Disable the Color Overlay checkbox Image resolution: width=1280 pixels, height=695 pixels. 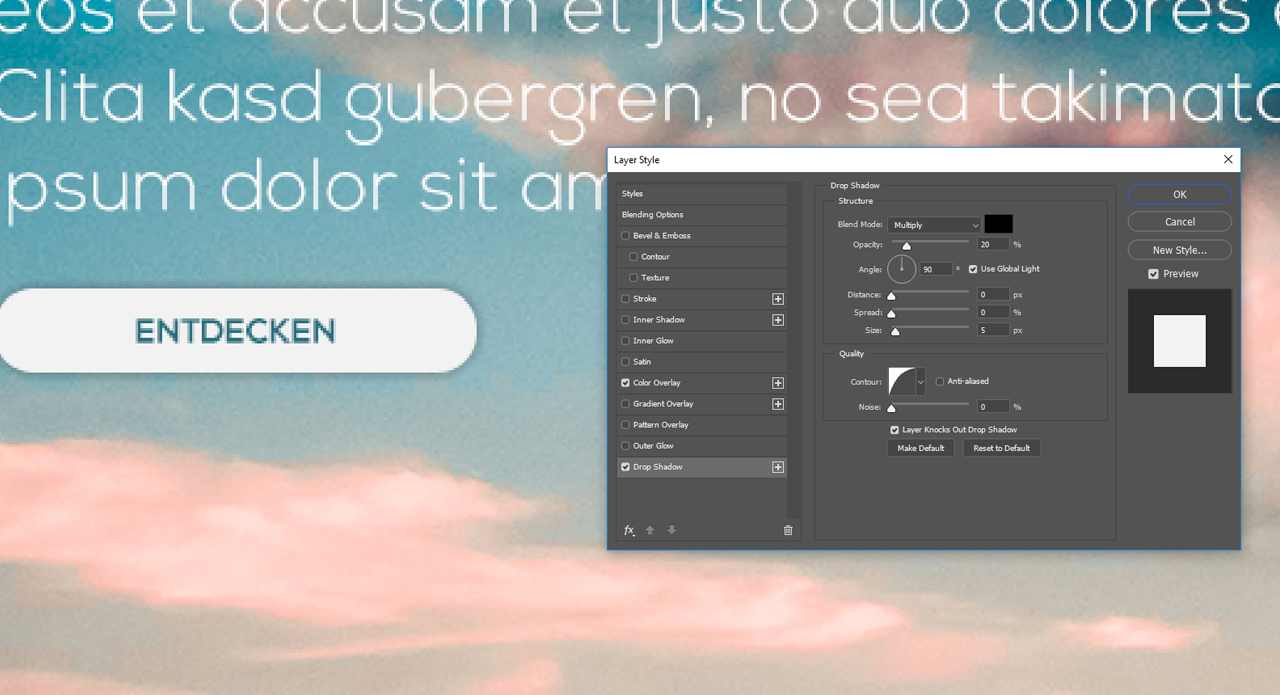click(x=626, y=383)
